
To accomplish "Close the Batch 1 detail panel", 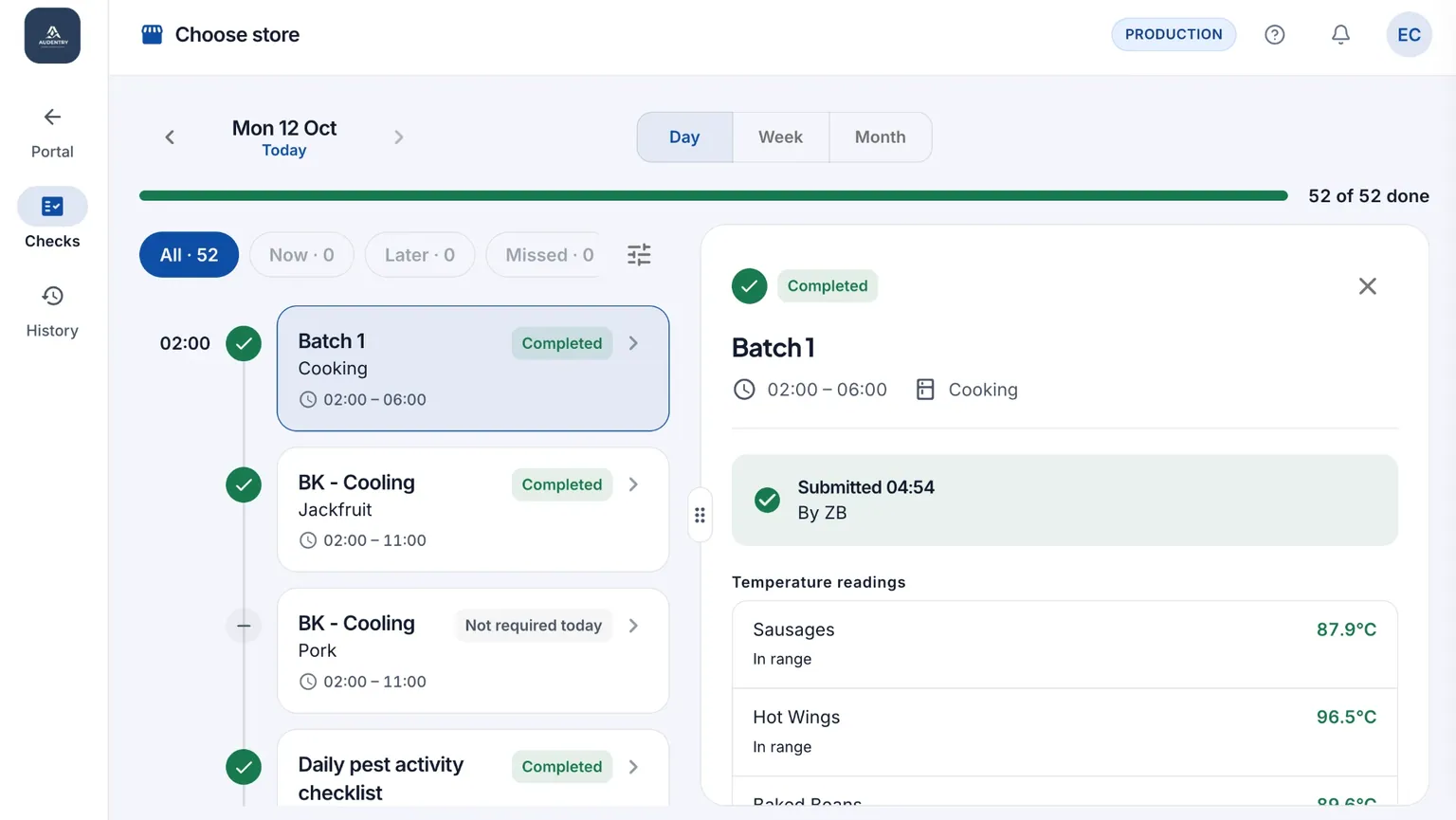I will click(x=1367, y=286).
